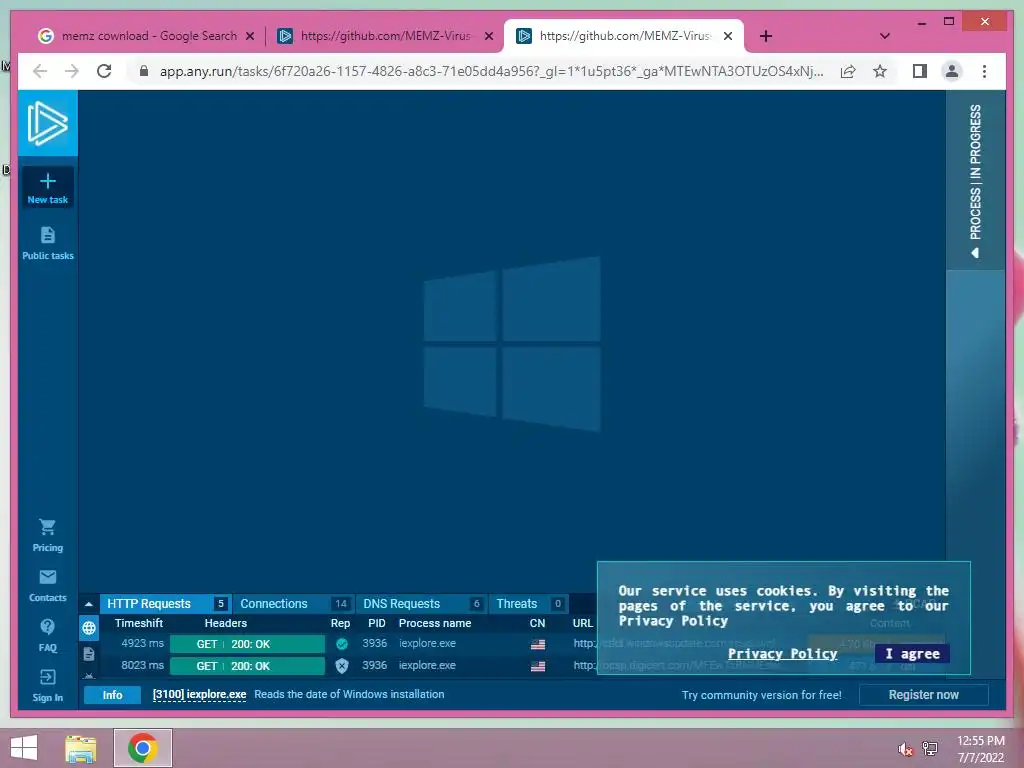Open File Explorer from taskbar

point(80,748)
